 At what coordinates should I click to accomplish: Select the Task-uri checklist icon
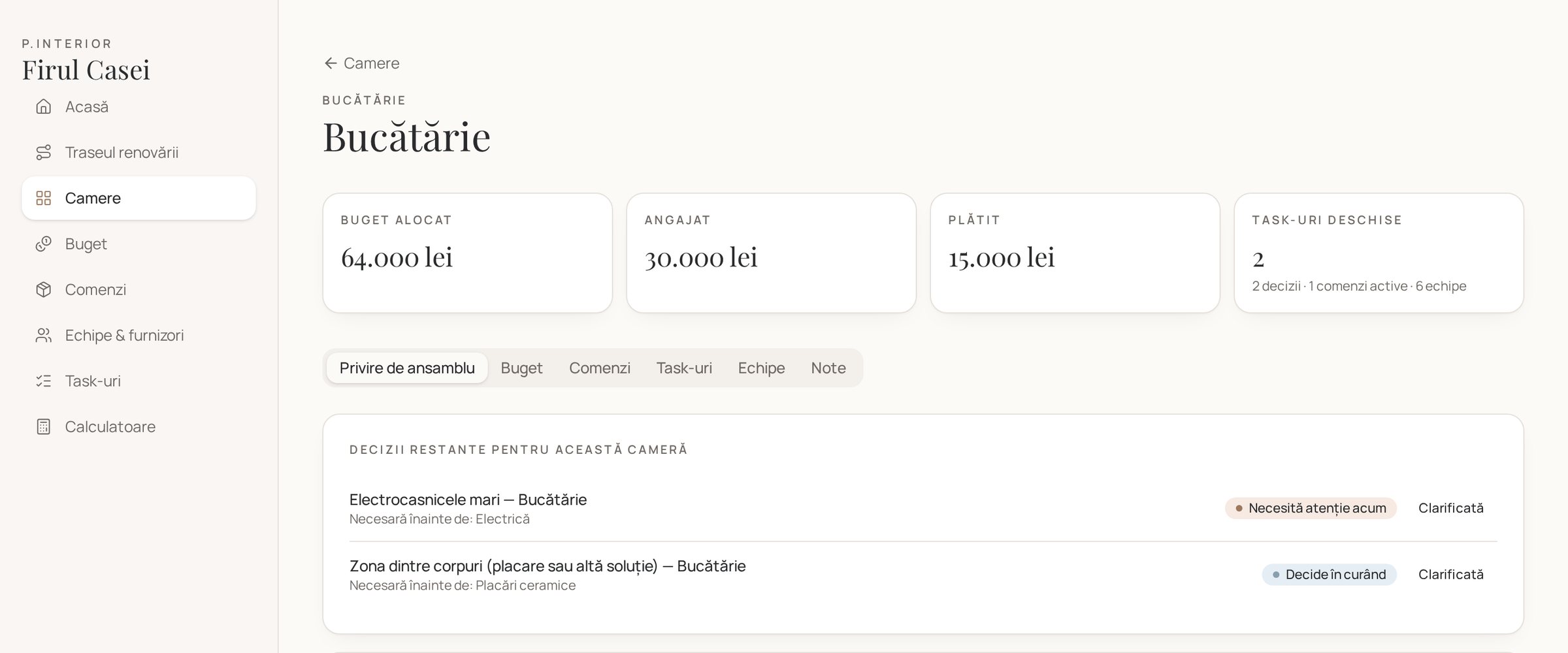coord(43,381)
